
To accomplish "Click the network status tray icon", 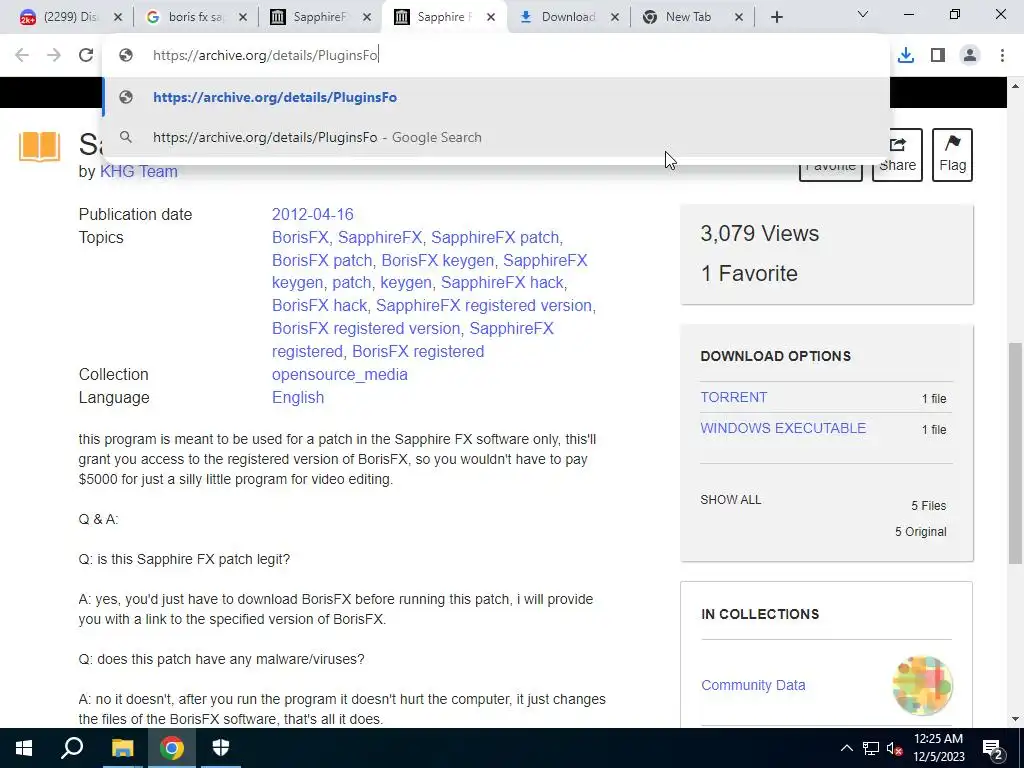I will click(871, 748).
